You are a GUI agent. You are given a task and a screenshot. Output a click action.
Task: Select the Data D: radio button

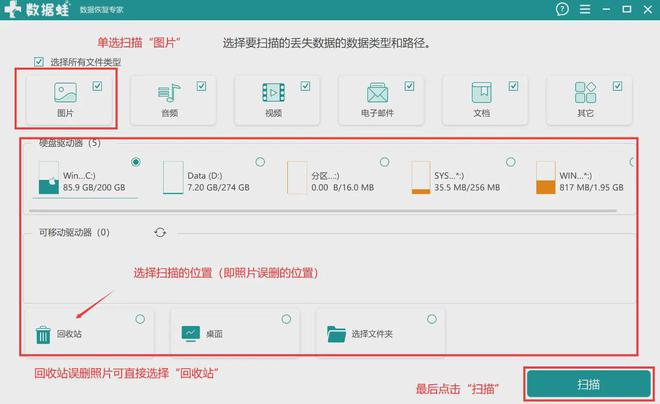[x=260, y=162]
